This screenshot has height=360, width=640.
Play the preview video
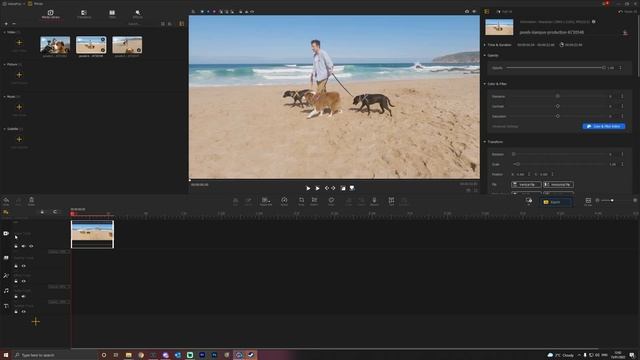308,188
